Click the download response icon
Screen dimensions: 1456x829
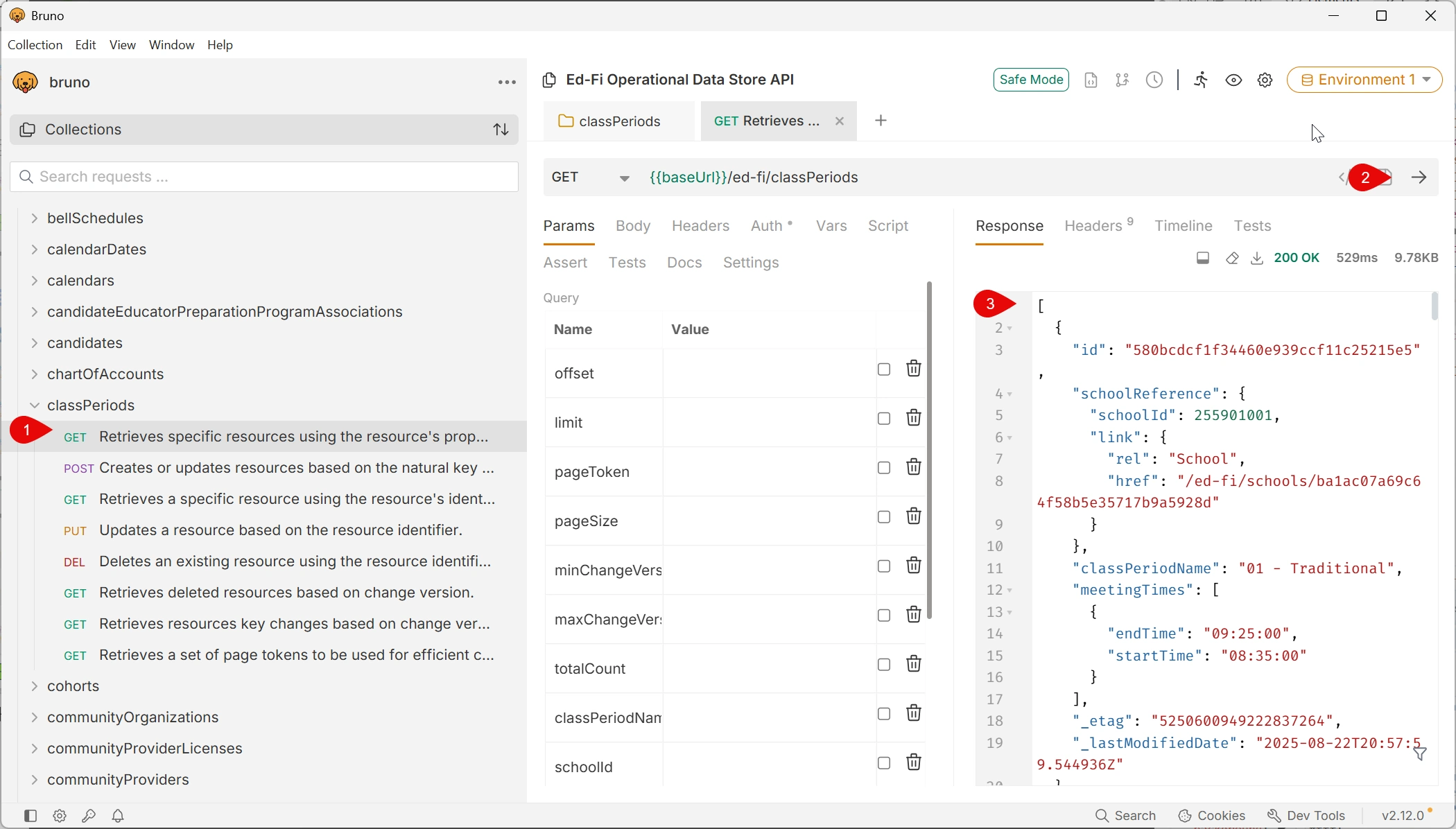tap(1256, 259)
